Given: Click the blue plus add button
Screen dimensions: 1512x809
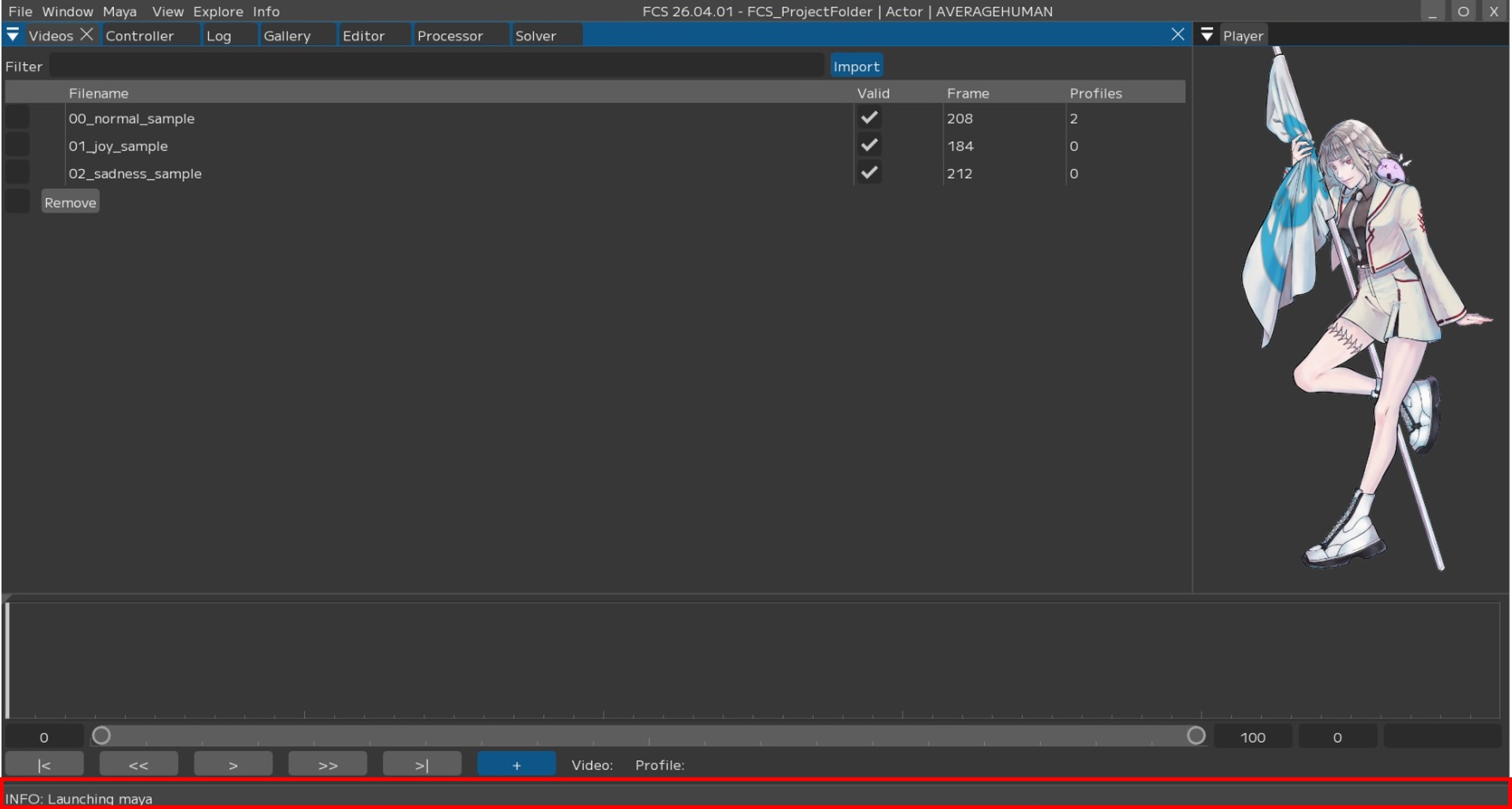Looking at the screenshot, I should pos(517,765).
